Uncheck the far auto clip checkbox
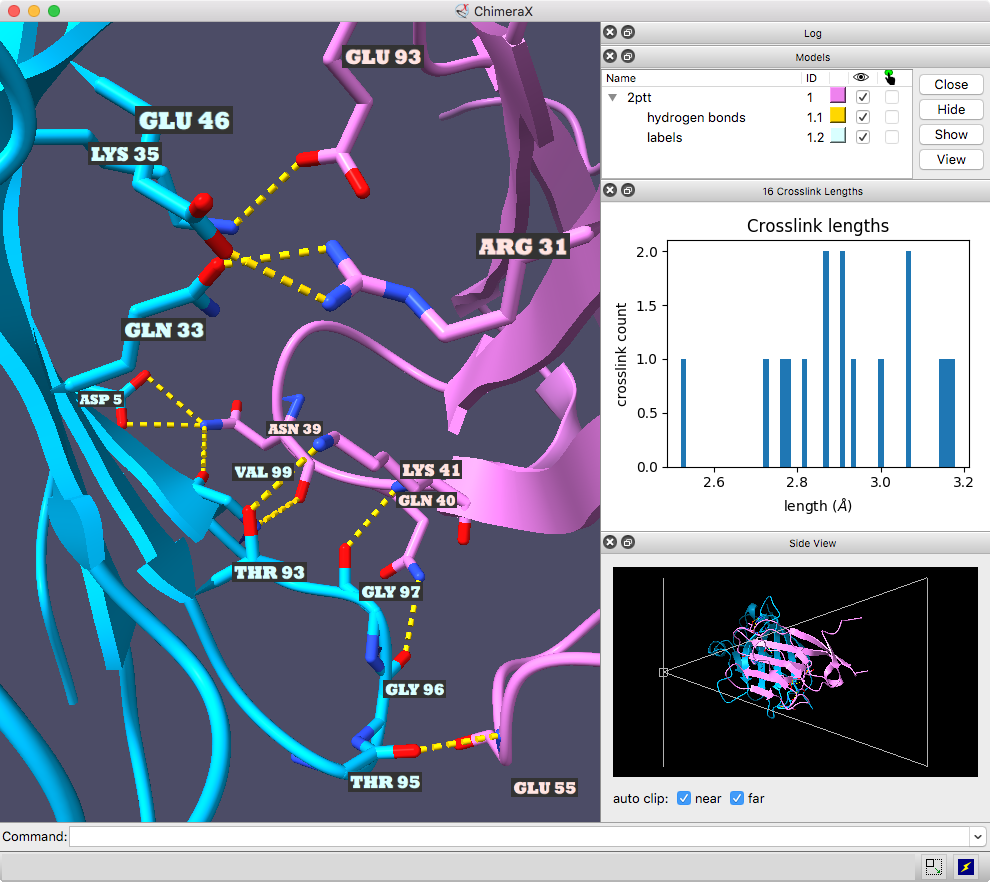The height and width of the screenshot is (882, 990). pyautogui.click(x=738, y=798)
